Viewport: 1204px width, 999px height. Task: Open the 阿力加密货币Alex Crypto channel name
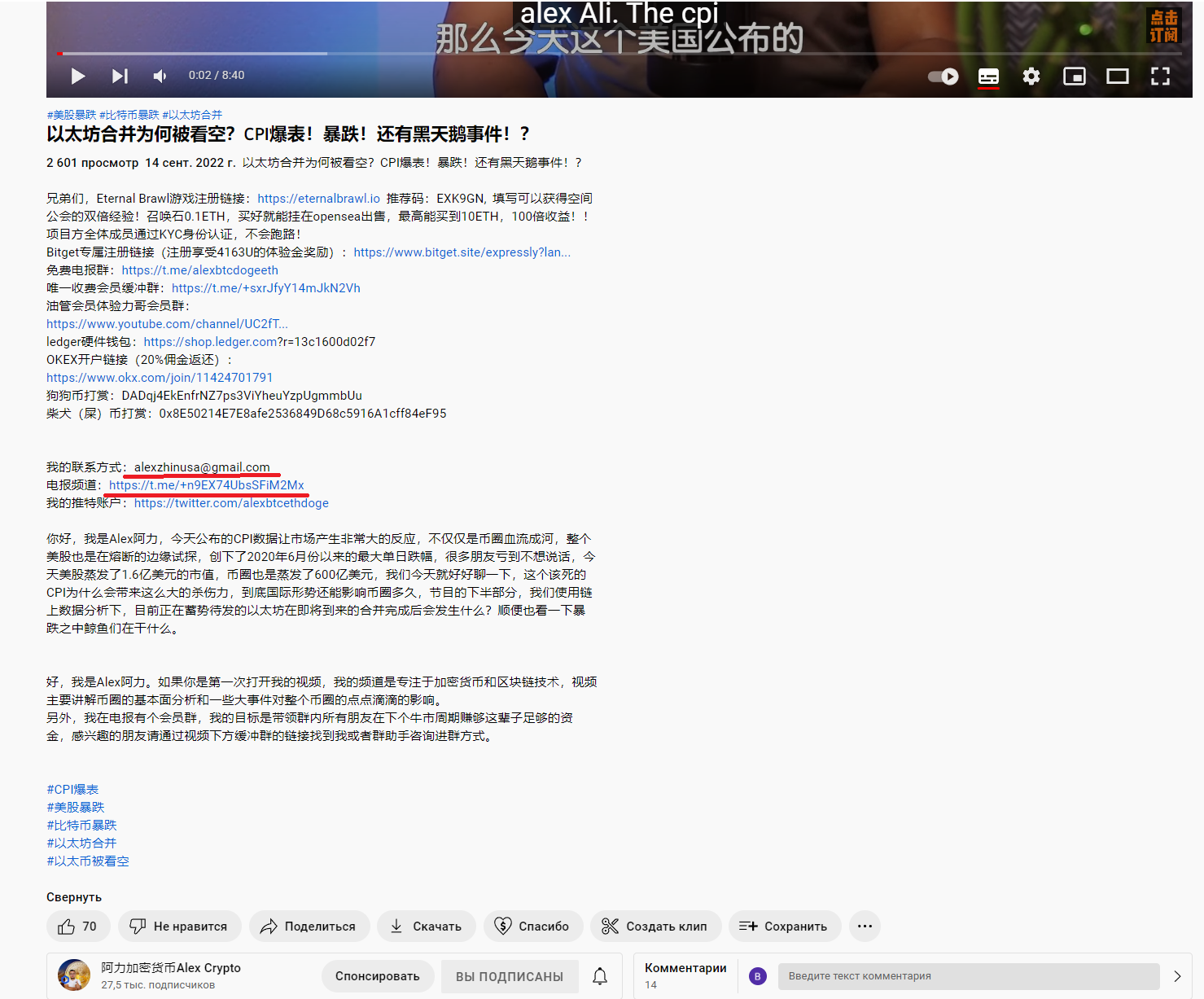click(171, 968)
